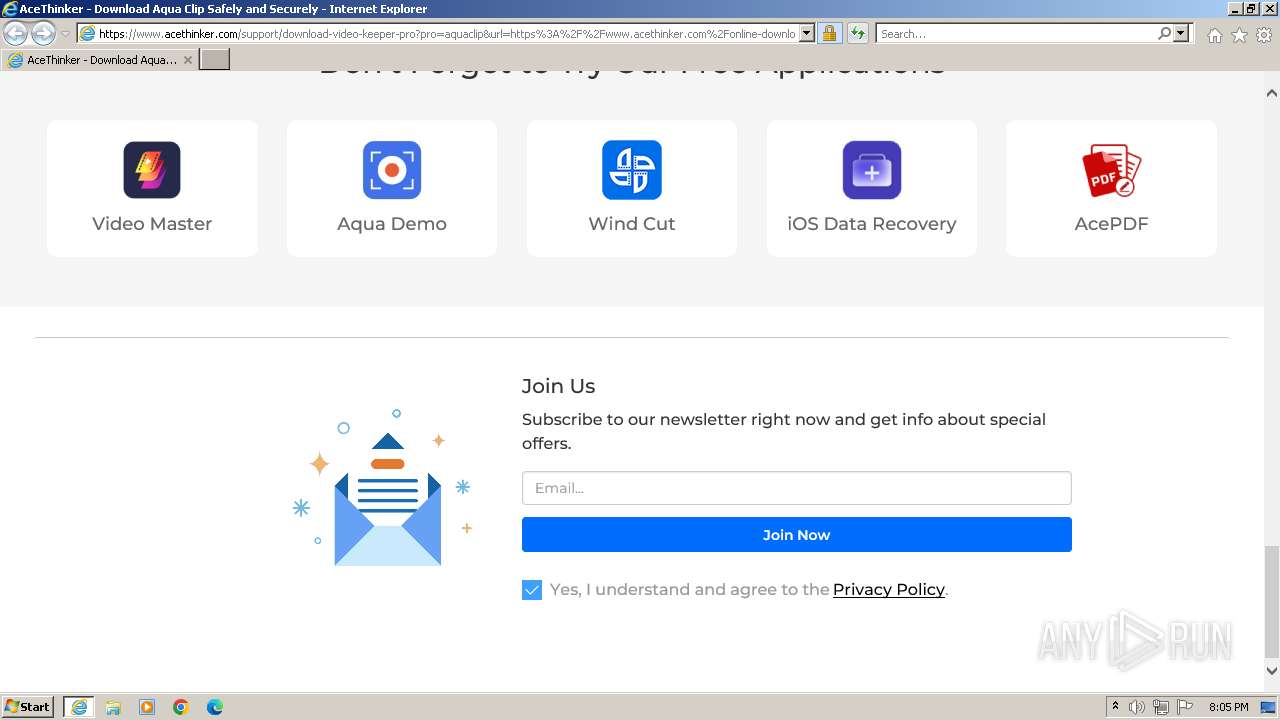Click the scrollbar up arrow
This screenshot has width=1280, height=720.
tap(1271, 93)
